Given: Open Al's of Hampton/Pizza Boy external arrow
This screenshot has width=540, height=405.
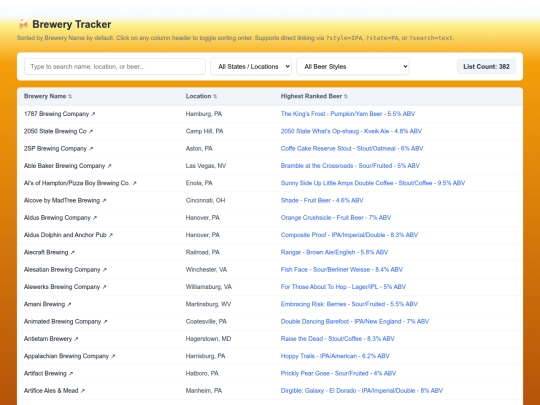Looking at the screenshot, I should point(135,183).
